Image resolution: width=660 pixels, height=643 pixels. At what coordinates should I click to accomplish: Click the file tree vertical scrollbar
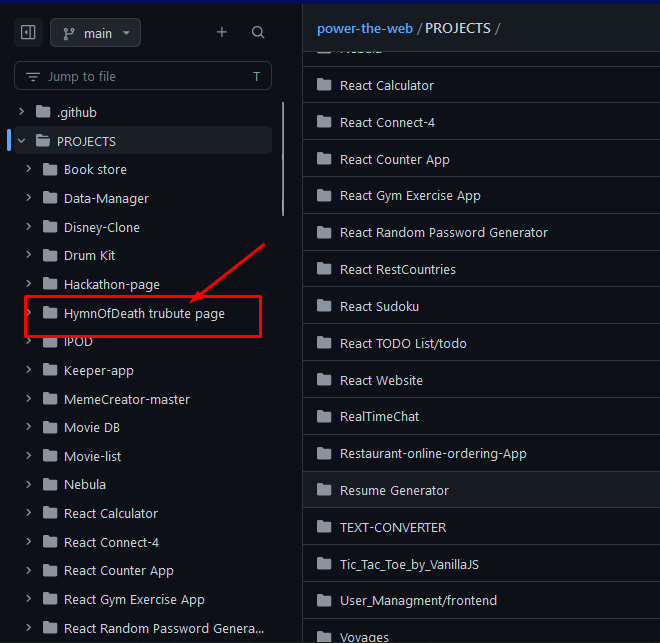[283, 159]
